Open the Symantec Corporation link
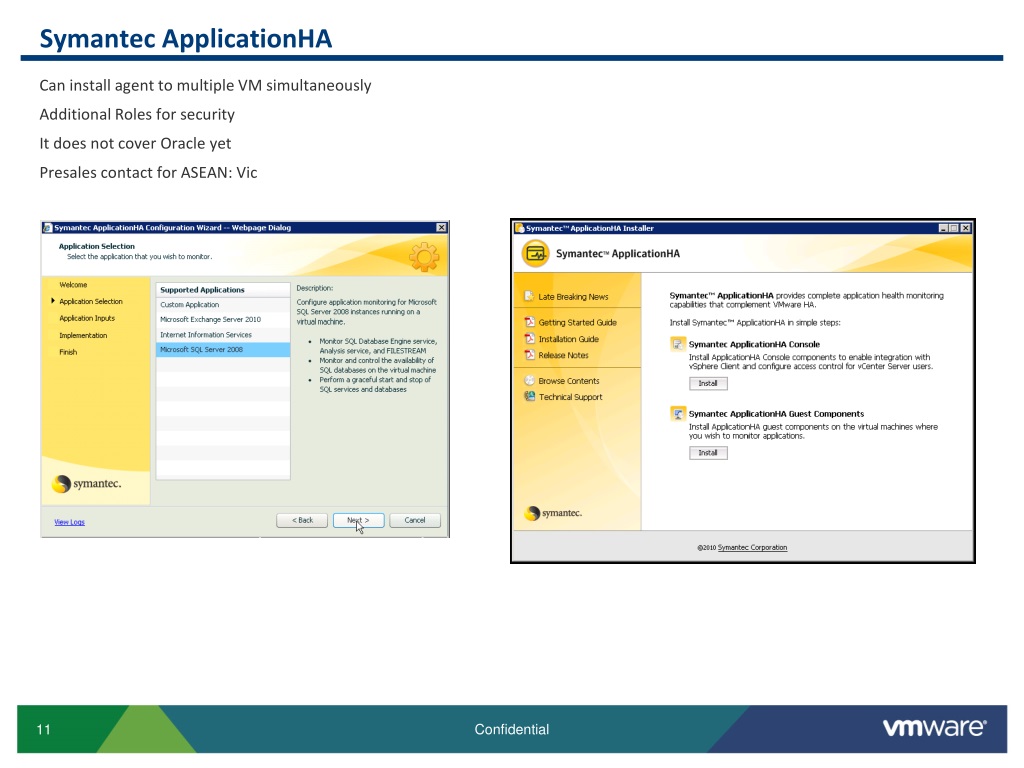Image resolution: width=1024 pixels, height=768 pixels. (752, 547)
